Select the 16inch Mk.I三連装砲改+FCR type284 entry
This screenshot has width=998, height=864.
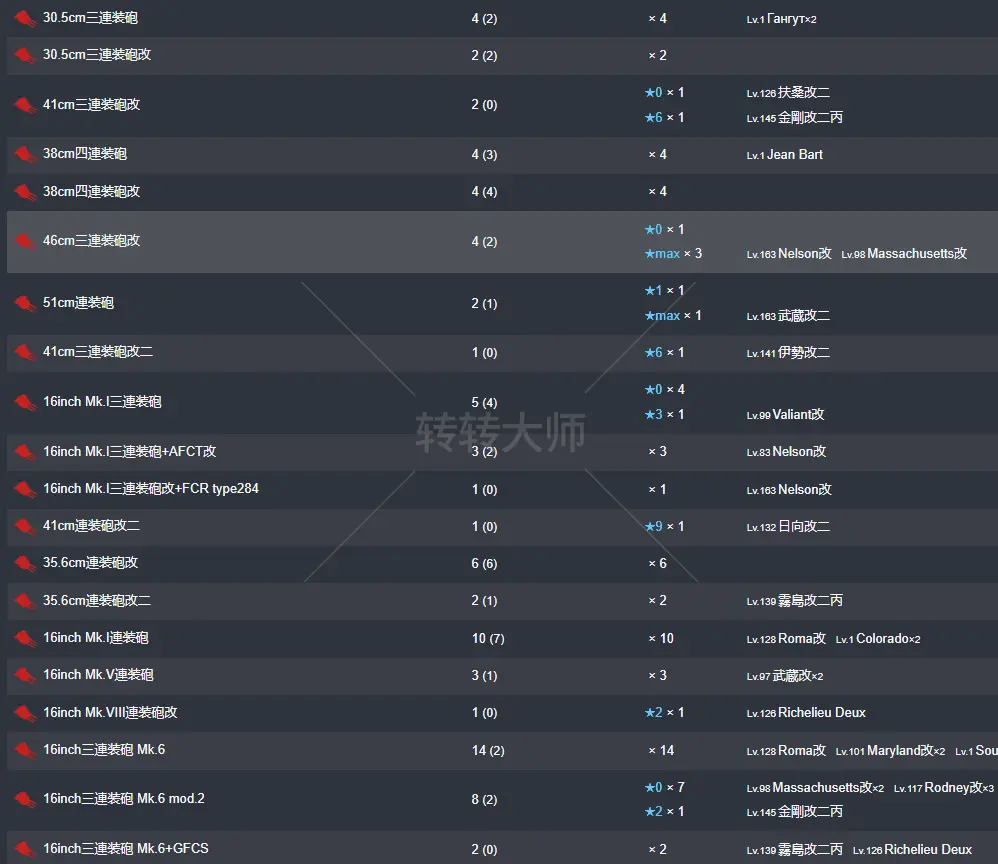pos(150,489)
